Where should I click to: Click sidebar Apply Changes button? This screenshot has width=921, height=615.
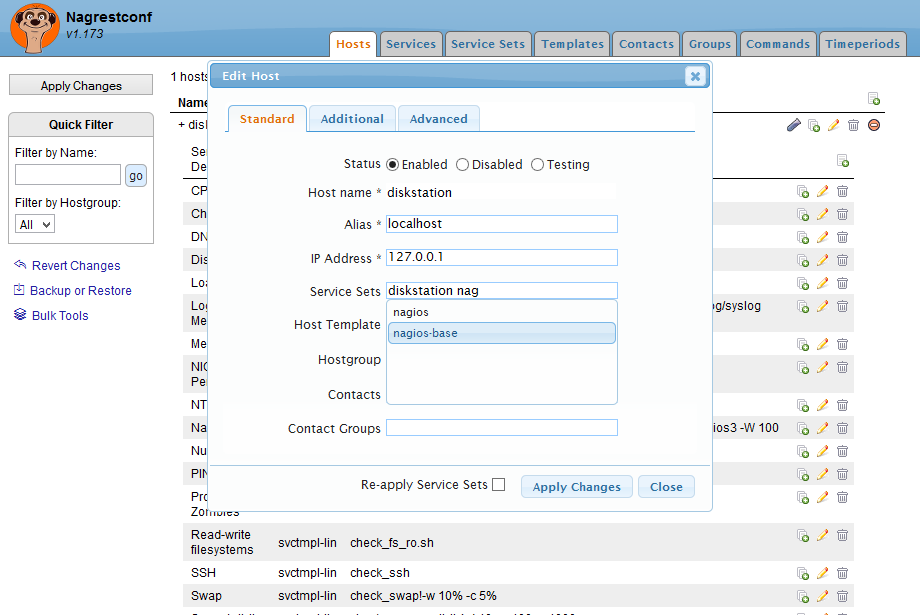point(81,85)
